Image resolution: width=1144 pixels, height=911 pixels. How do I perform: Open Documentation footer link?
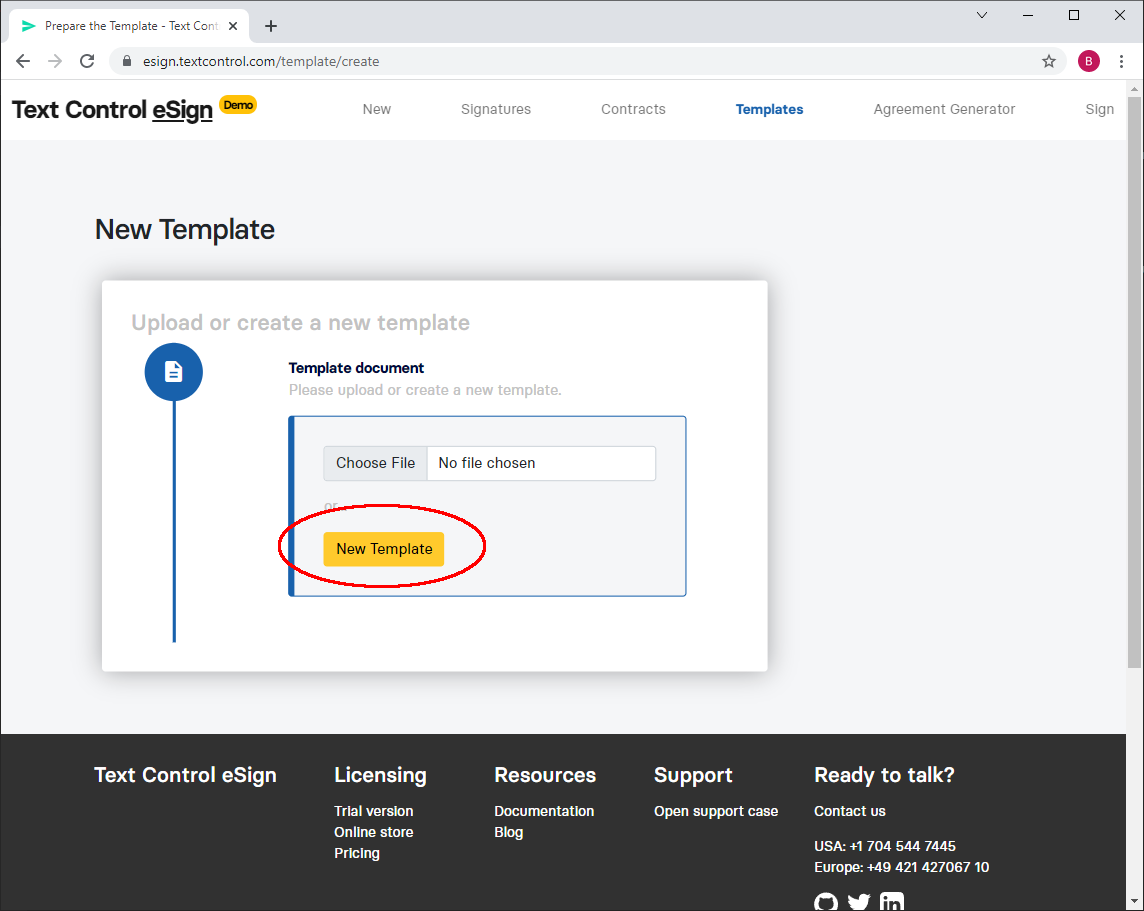[x=544, y=811]
